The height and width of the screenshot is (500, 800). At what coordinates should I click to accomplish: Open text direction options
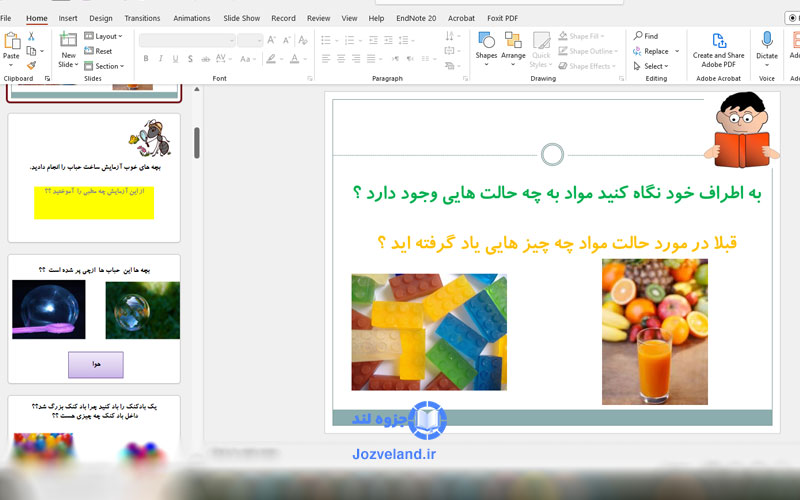tap(453, 36)
